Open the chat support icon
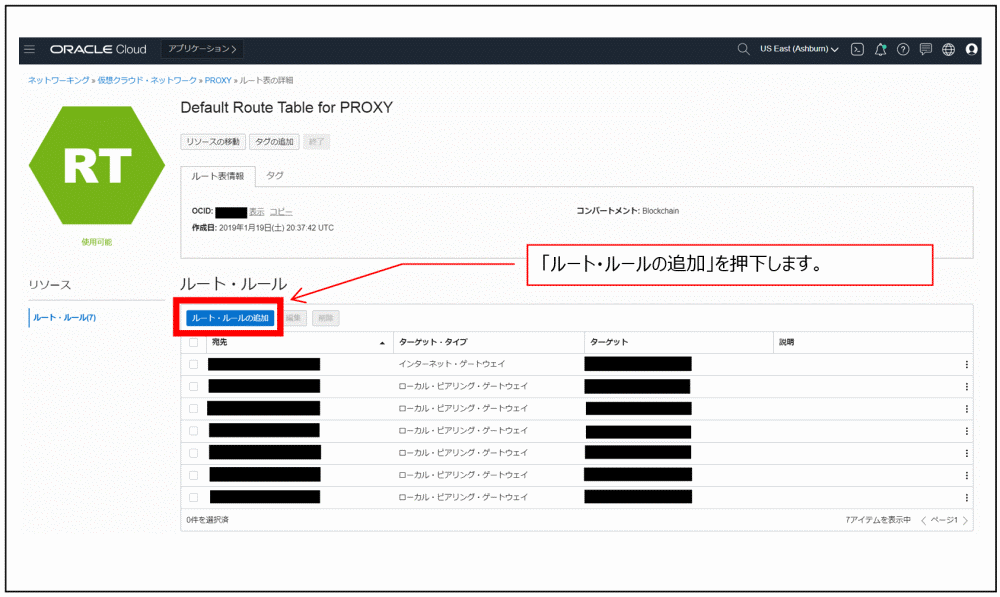 pyautogui.click(x=926, y=49)
